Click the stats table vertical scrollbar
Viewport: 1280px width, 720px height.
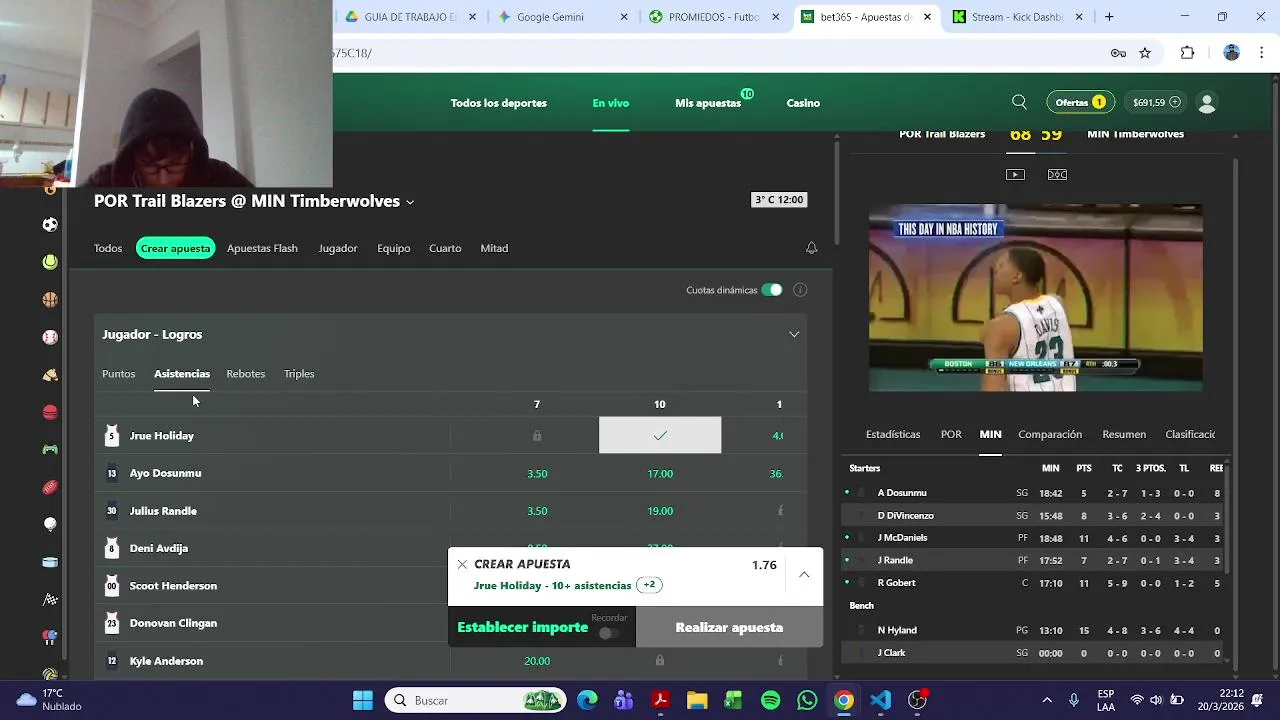coord(1226,520)
